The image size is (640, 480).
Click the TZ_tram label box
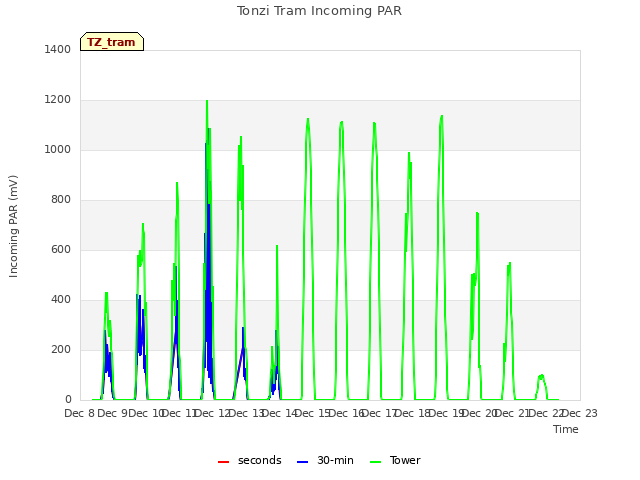tap(112, 42)
